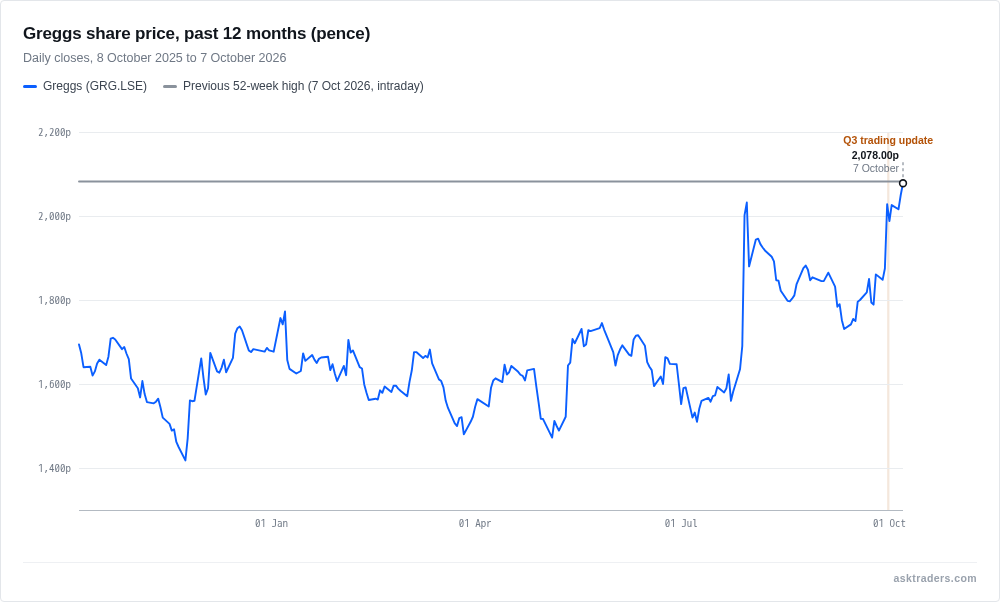Screen dimensions: 1000x602
Task: Click the 01 Apr x-axis label
Action: 474,524
